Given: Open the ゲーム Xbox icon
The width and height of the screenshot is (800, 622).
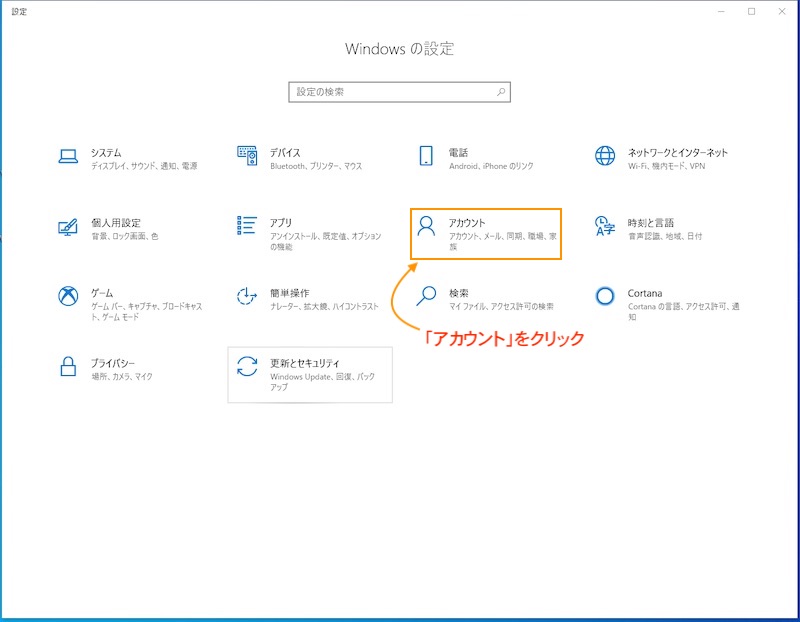Looking at the screenshot, I should (x=68, y=296).
